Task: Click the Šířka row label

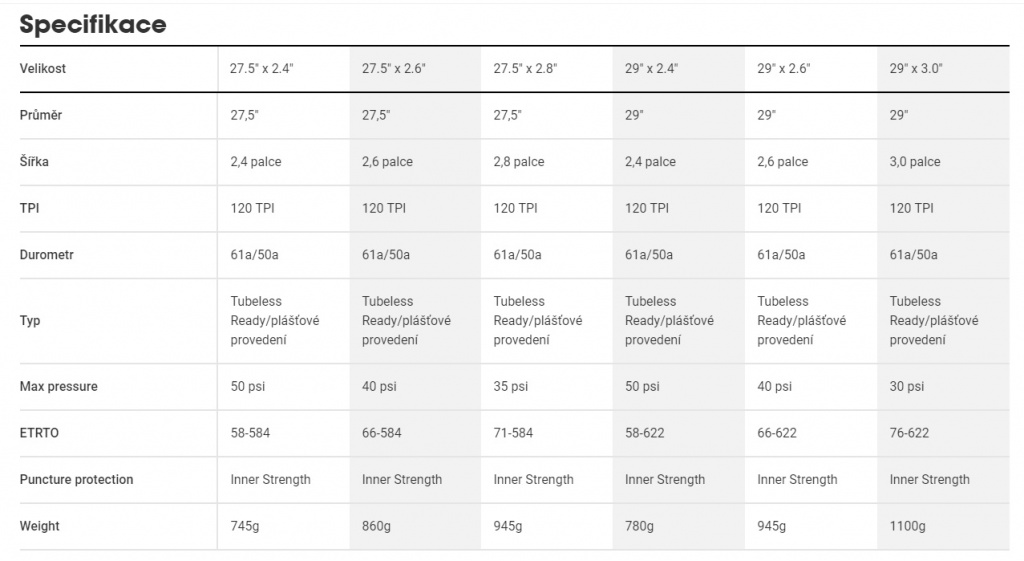Action: pyautogui.click(x=34, y=161)
